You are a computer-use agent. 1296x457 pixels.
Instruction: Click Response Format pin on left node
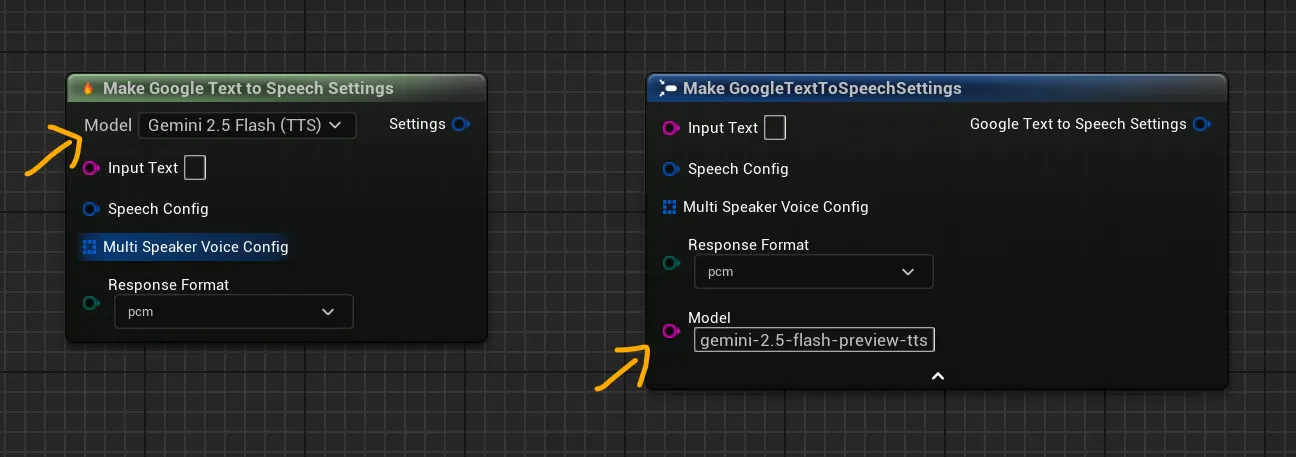point(92,303)
